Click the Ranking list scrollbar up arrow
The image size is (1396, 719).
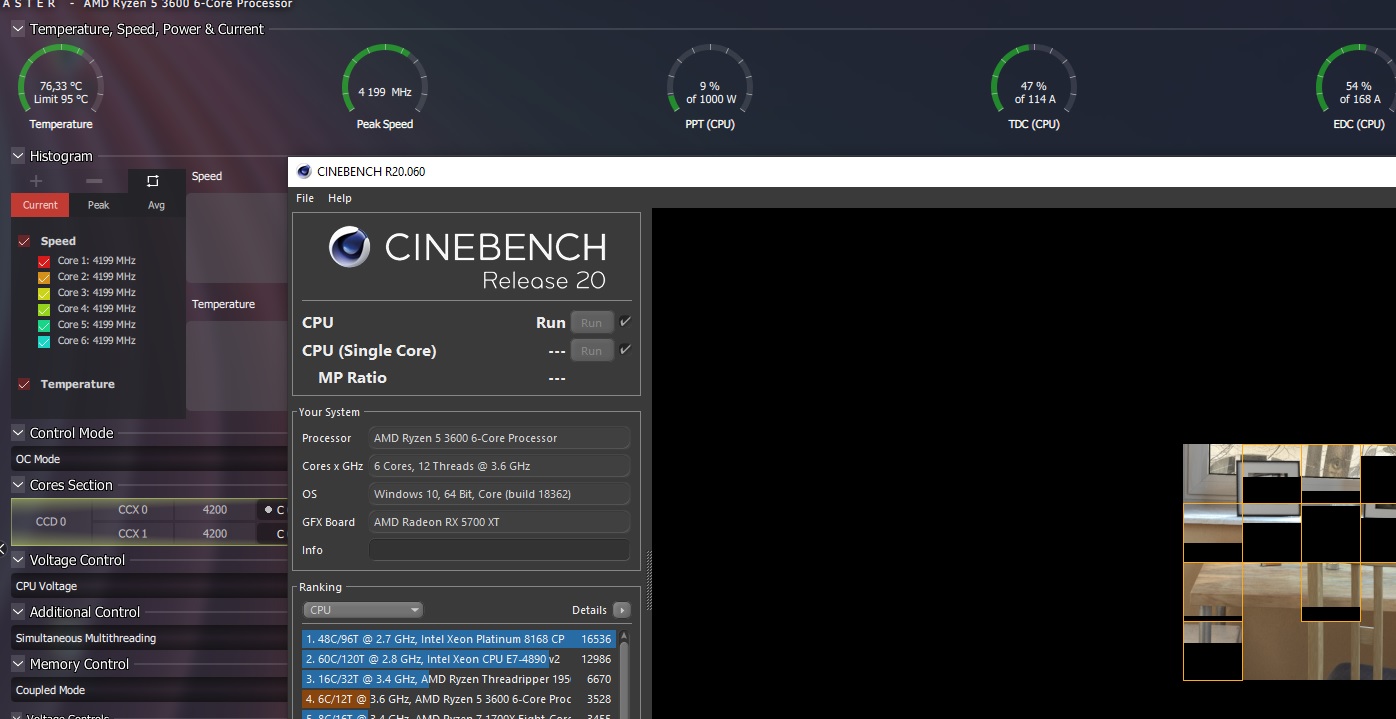coord(625,637)
